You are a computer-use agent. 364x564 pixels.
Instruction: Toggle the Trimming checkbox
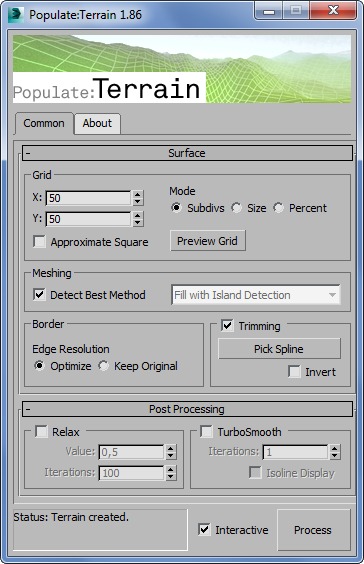pos(227,326)
